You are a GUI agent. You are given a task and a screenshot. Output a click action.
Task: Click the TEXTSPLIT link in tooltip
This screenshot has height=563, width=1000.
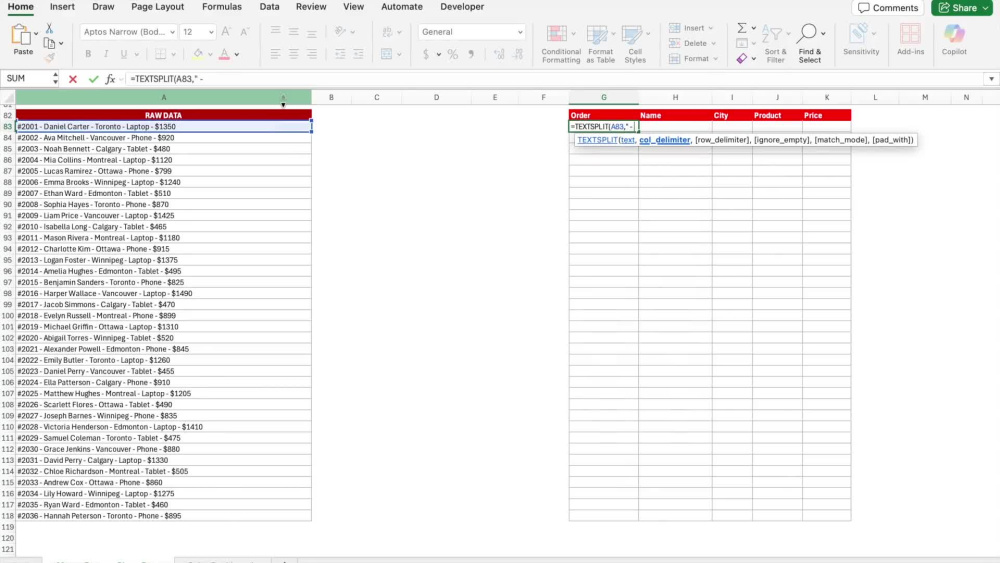[597, 140]
